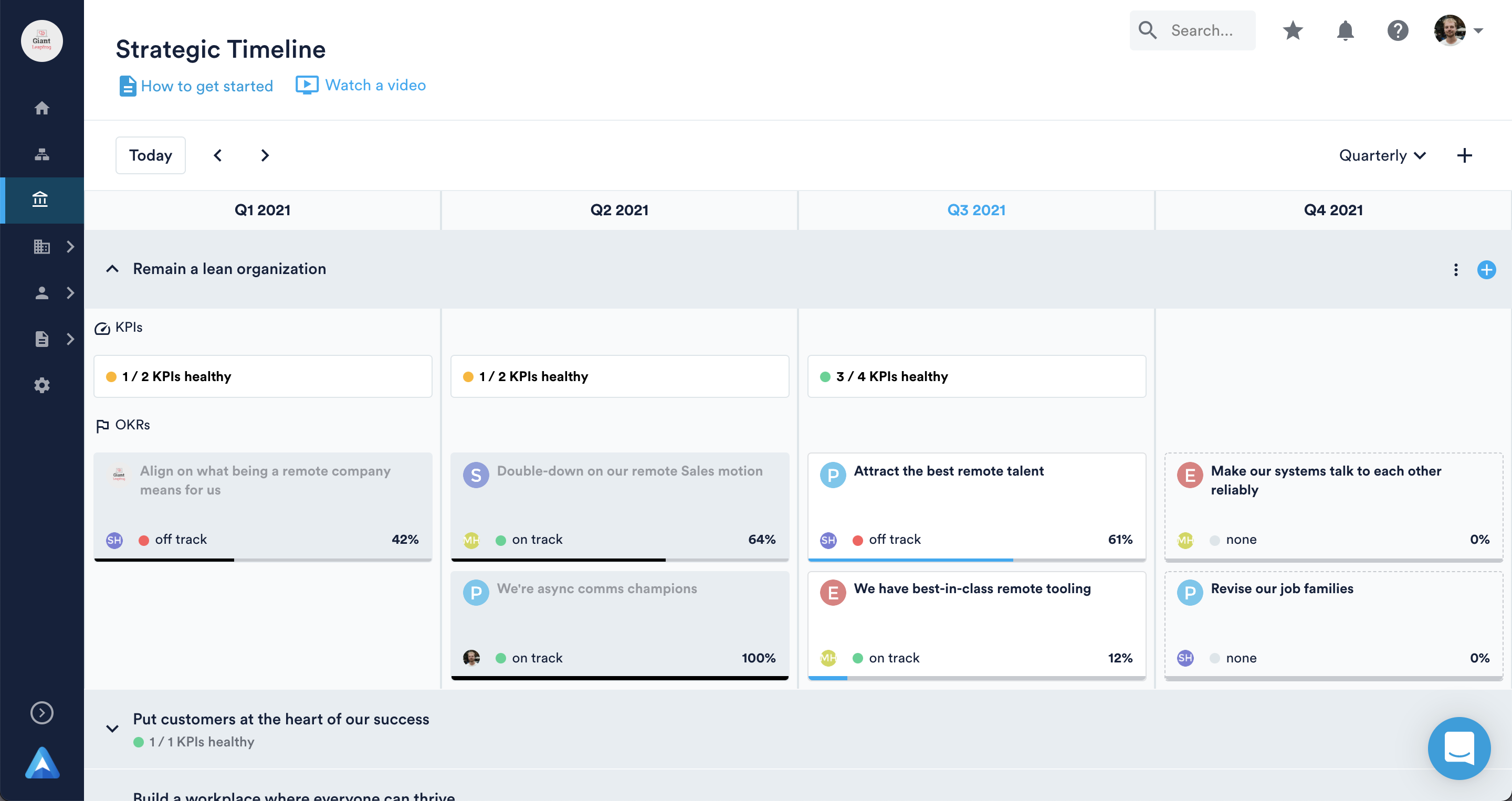Screen dimensions: 1512x801
Task: Select the Q3 2021 column header
Action: click(x=975, y=210)
